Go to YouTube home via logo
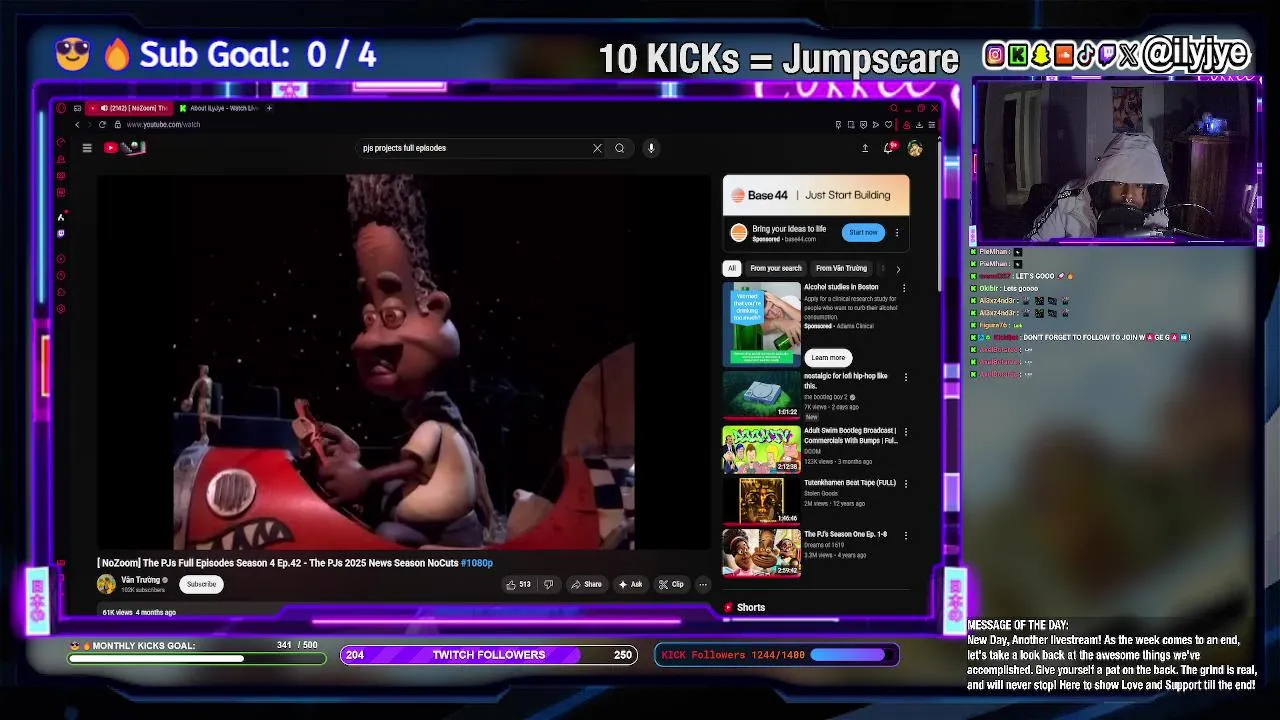 (x=125, y=148)
